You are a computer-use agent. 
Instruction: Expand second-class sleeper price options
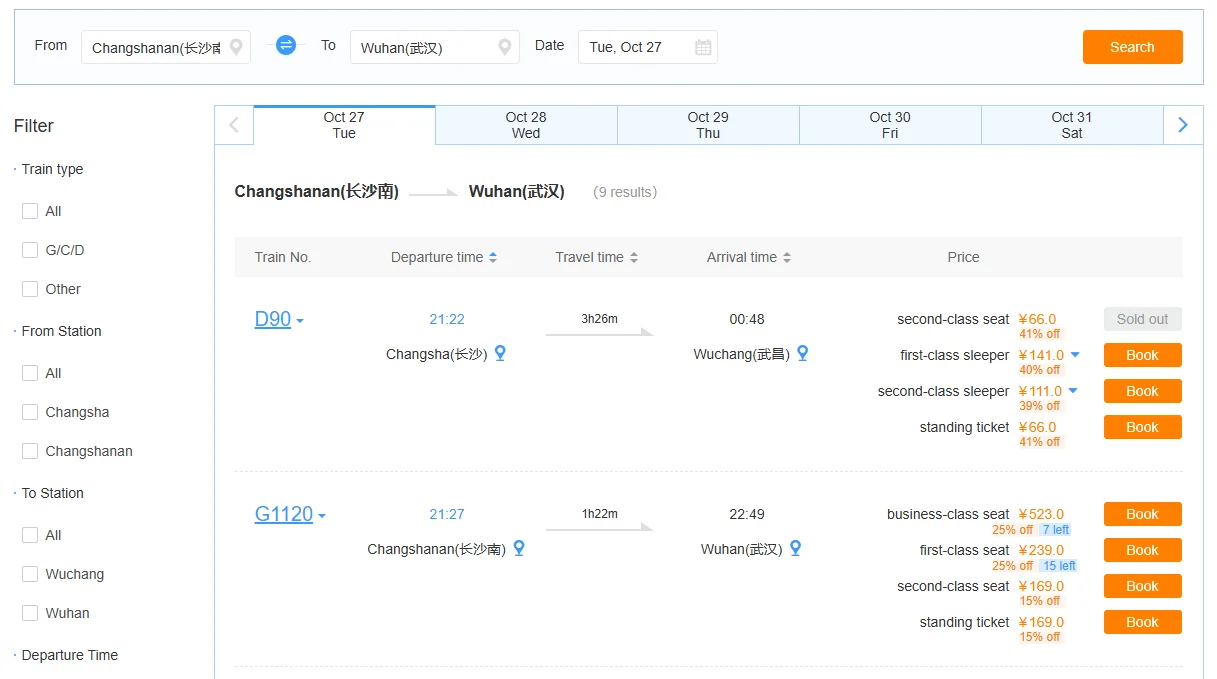[1073, 391]
